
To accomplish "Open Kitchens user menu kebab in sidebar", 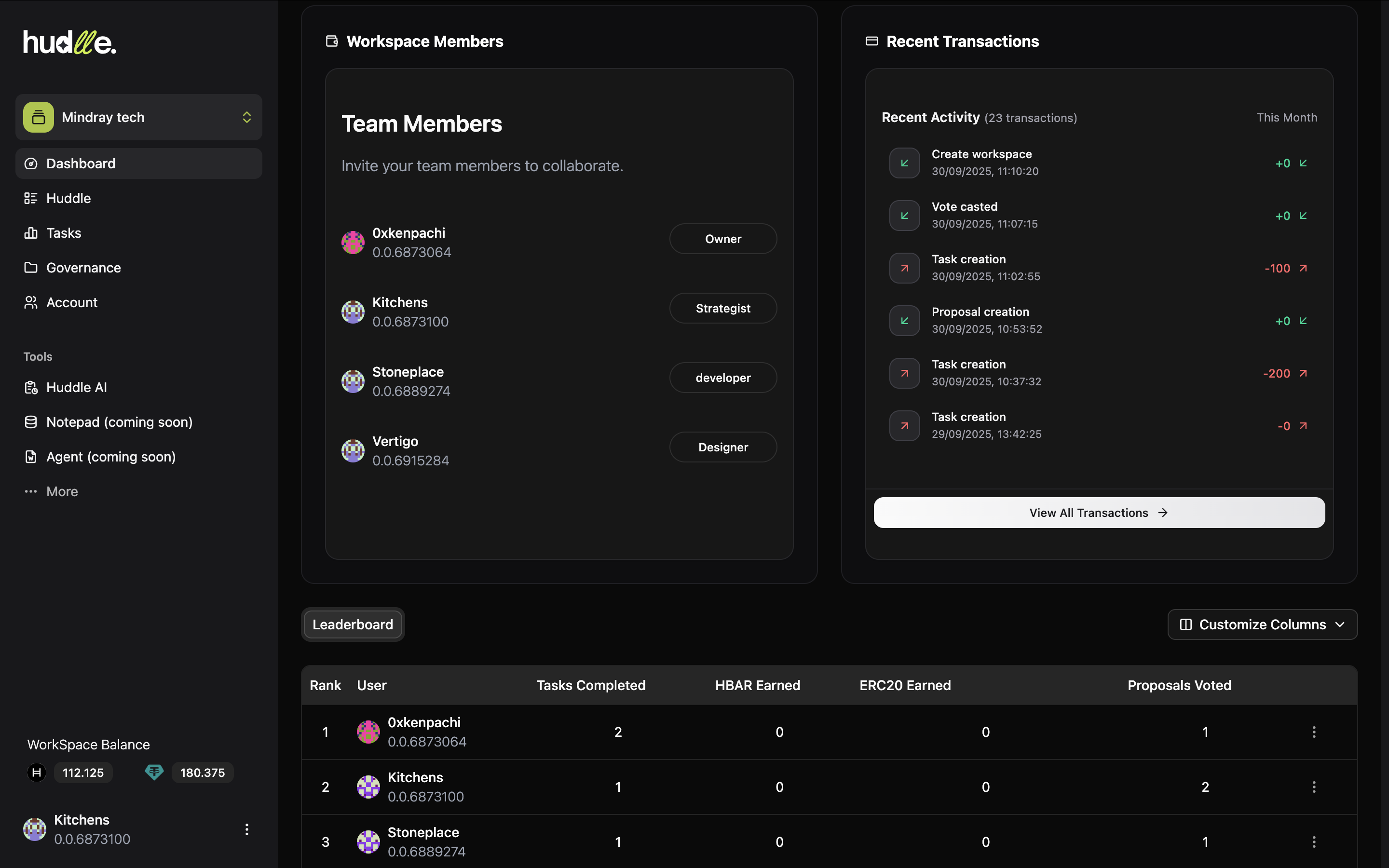I will click(x=247, y=829).
